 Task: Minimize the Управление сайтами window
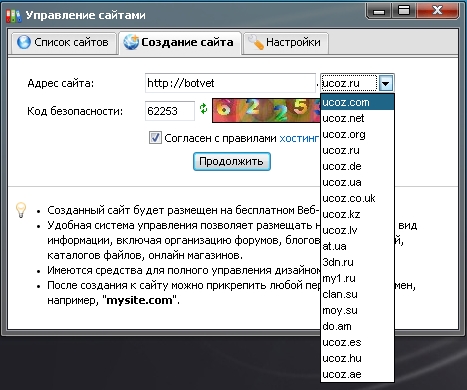(x=379, y=11)
